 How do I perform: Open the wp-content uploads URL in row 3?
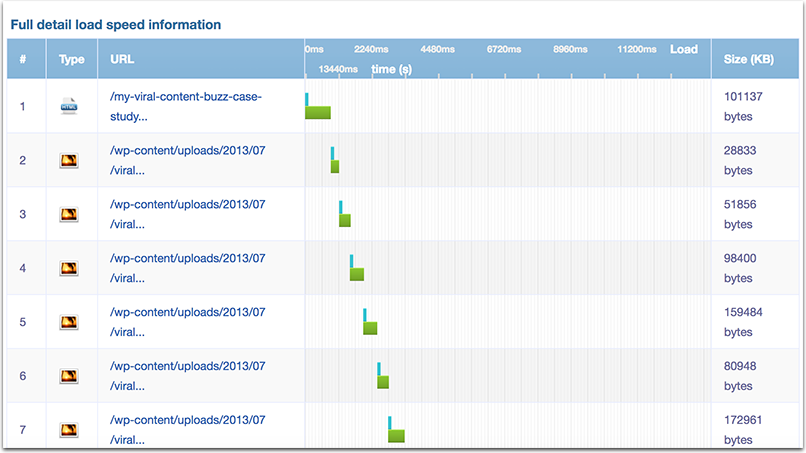coord(188,214)
